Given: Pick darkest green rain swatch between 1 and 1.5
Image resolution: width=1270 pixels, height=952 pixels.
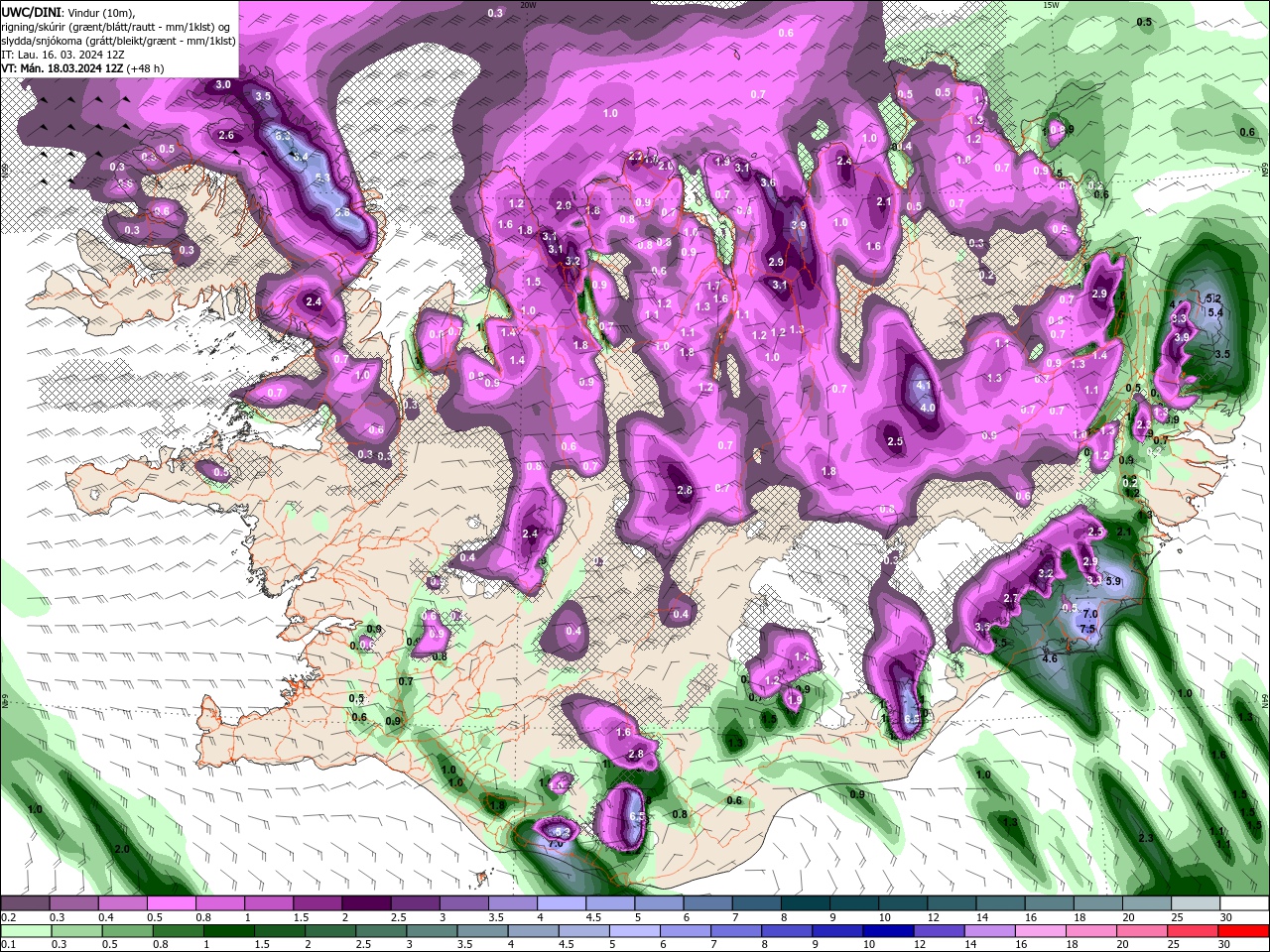Looking at the screenshot, I should point(228,931).
